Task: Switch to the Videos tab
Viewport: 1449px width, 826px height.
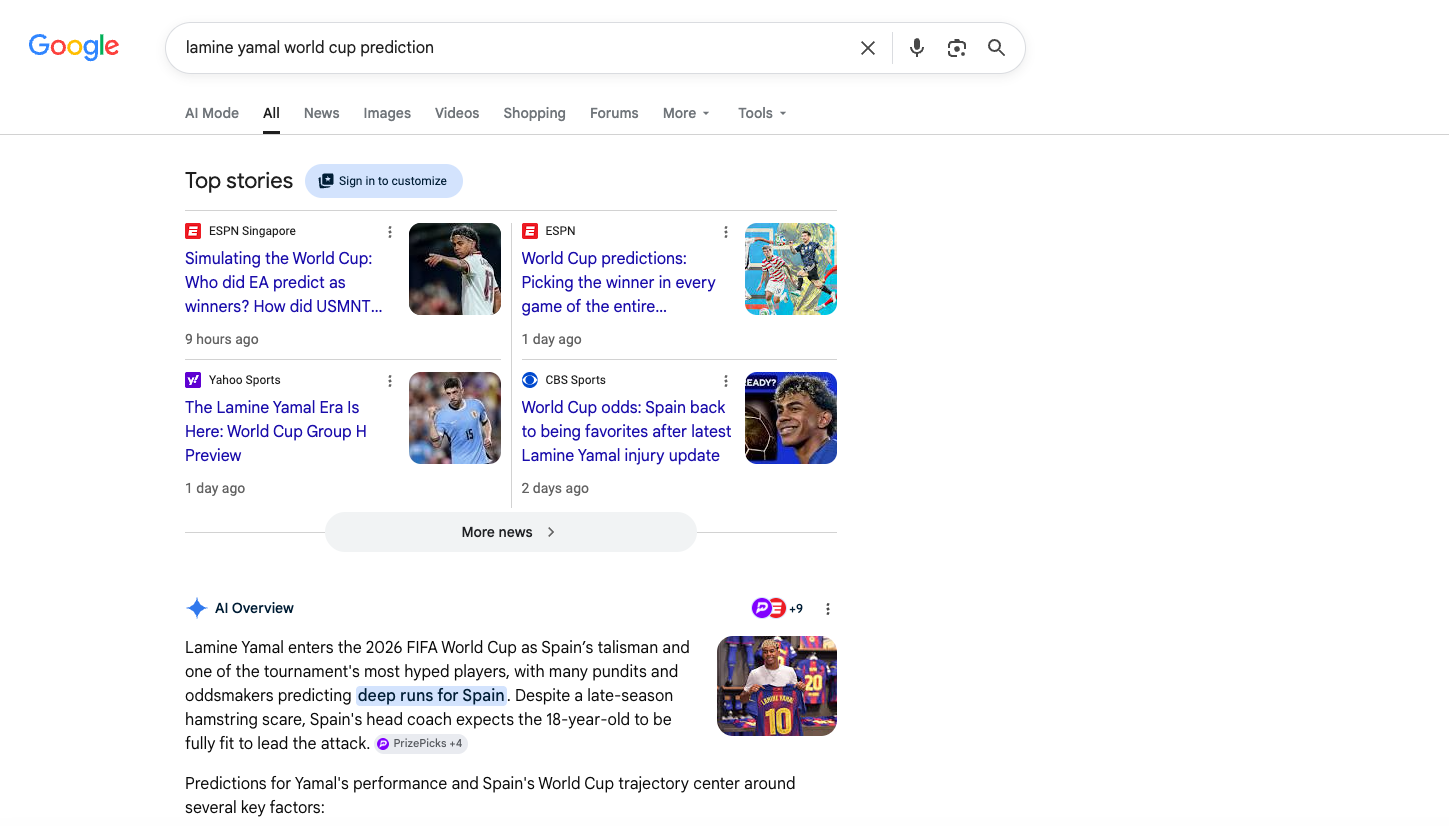Action: coord(457,113)
